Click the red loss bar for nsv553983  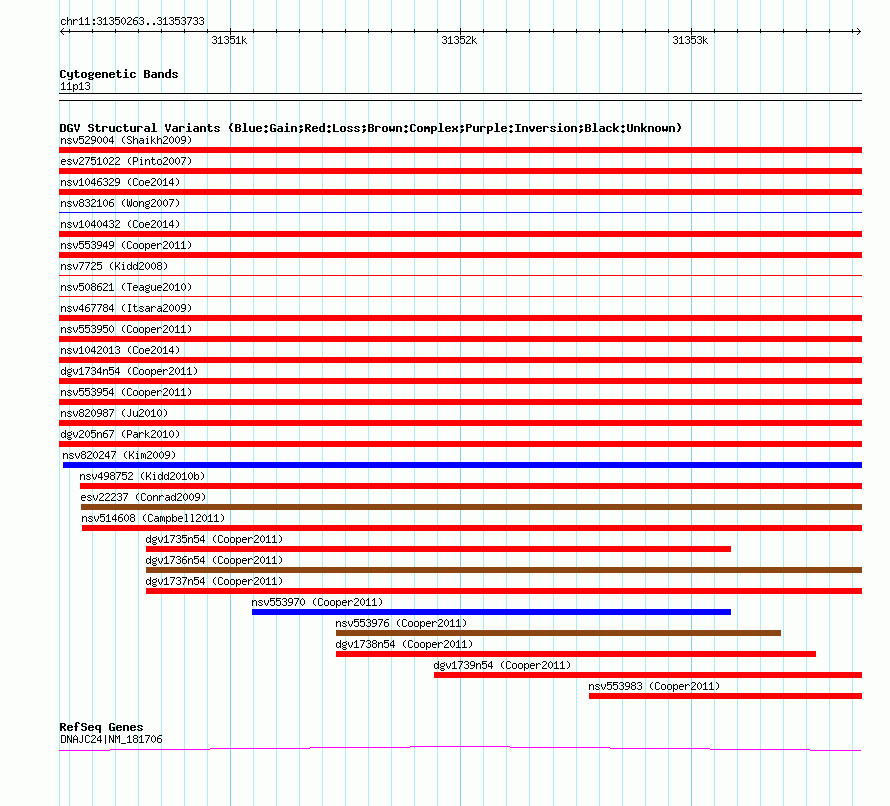(725, 696)
